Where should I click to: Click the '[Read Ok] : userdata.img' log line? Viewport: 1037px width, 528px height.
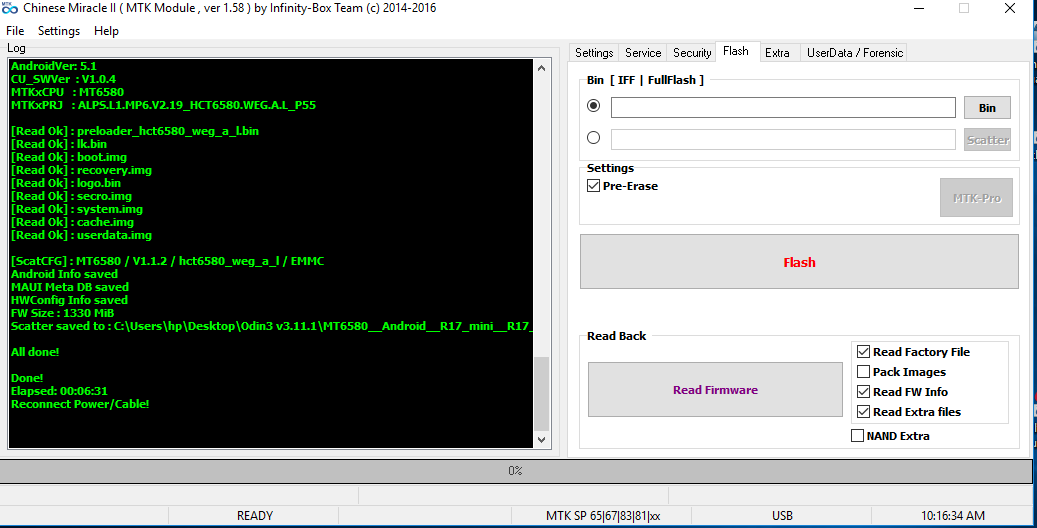coord(81,235)
